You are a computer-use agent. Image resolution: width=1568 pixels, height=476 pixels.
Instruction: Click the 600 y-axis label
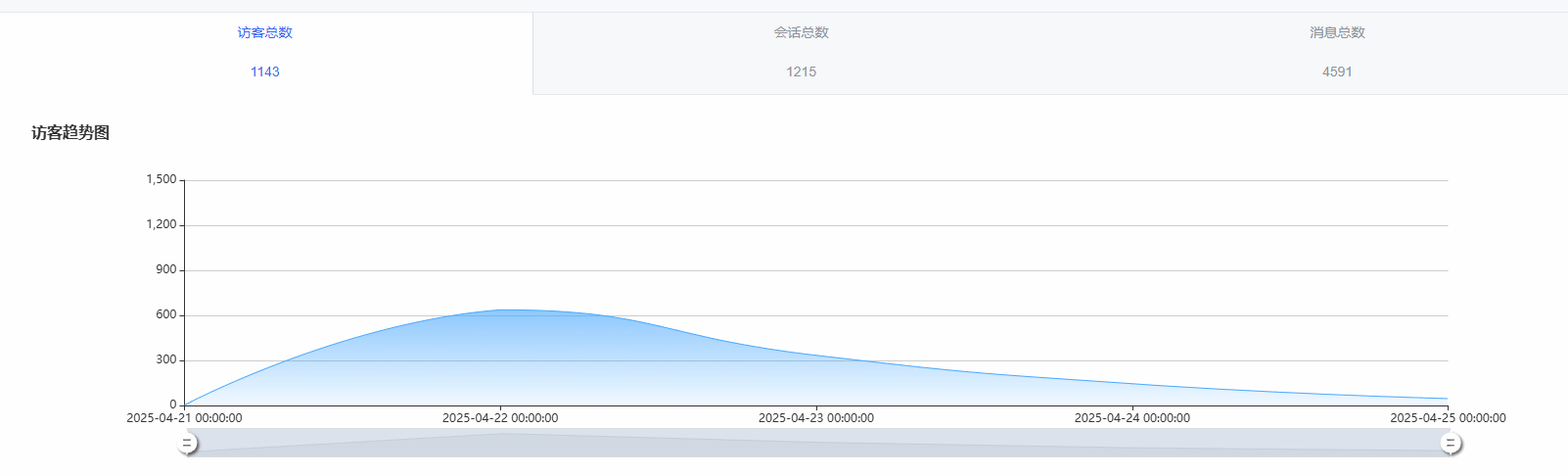(166, 314)
